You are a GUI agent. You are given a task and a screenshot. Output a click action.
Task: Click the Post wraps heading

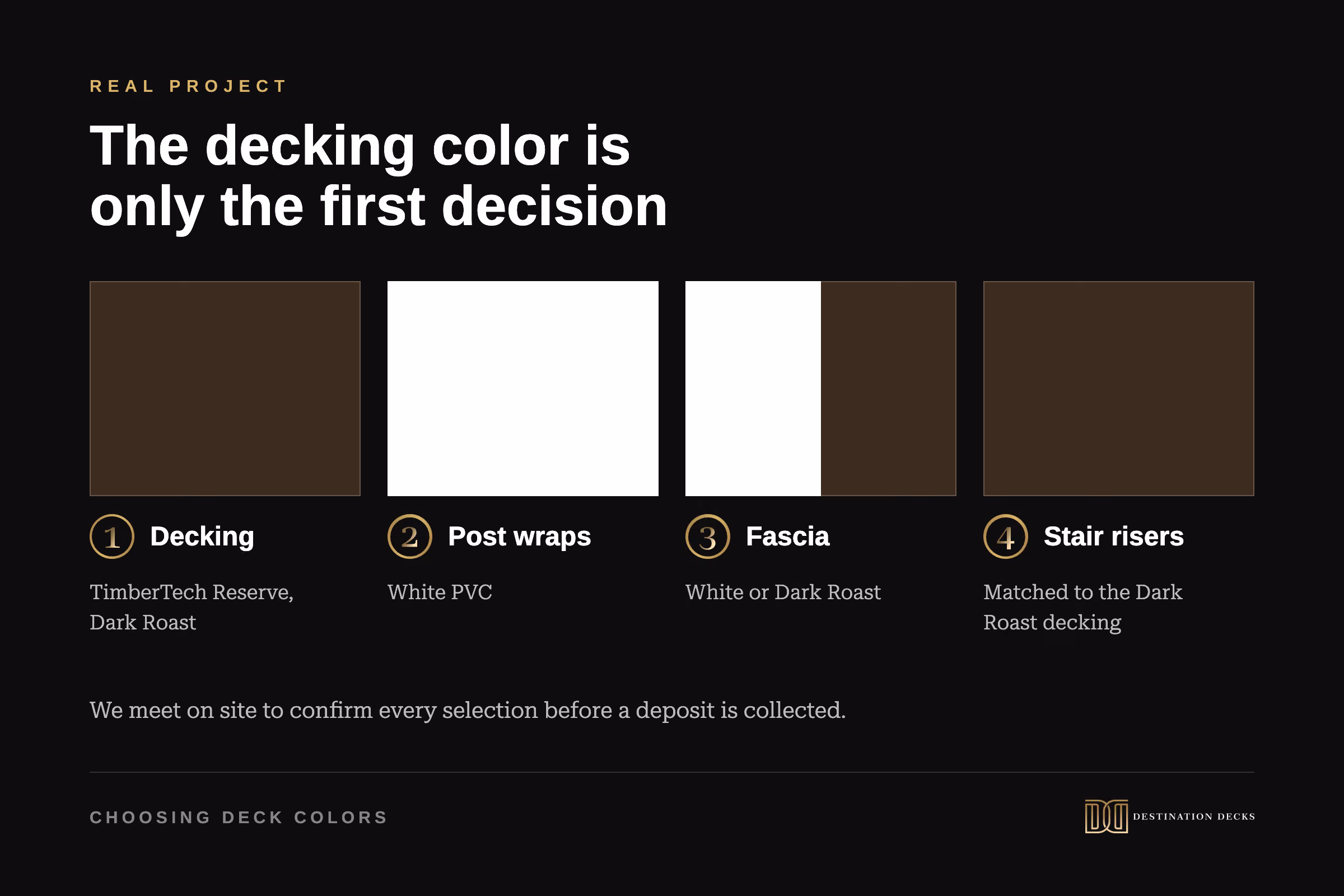click(x=520, y=536)
